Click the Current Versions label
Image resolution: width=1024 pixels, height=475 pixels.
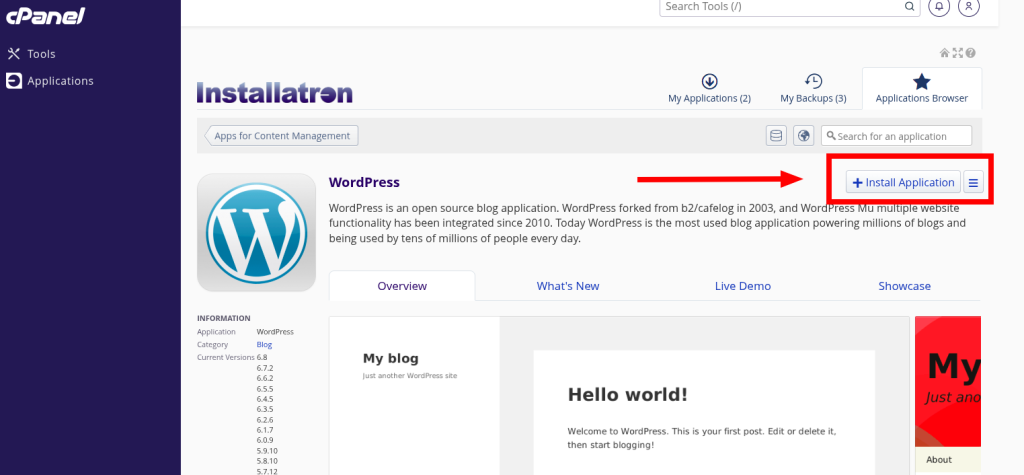pos(225,357)
